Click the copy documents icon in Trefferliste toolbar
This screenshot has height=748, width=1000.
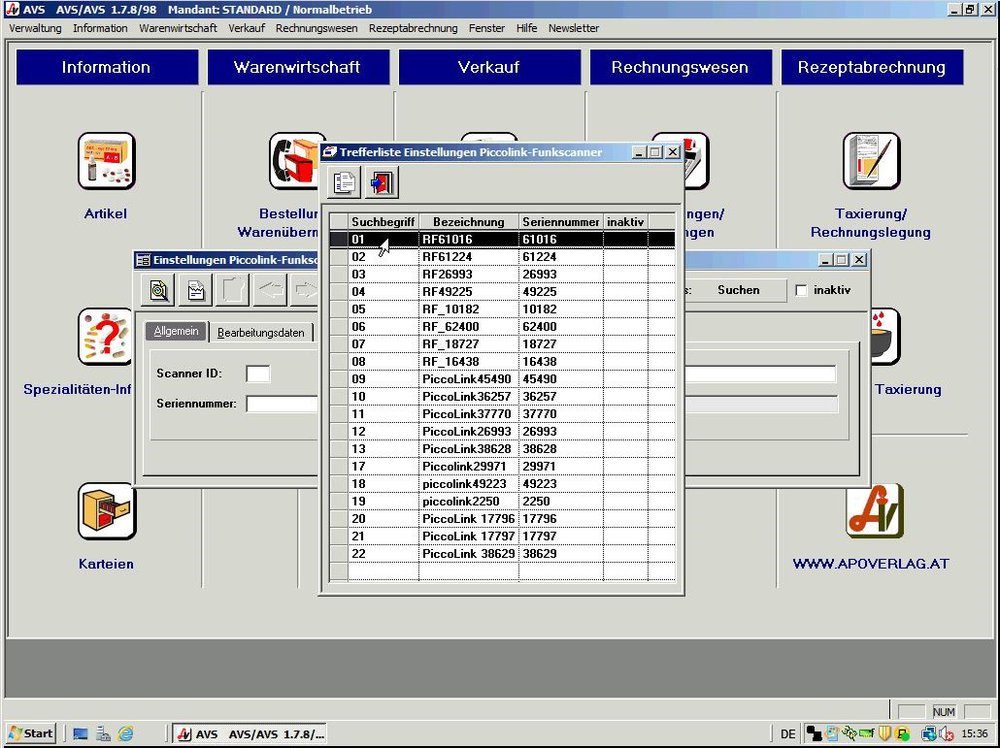tap(345, 183)
